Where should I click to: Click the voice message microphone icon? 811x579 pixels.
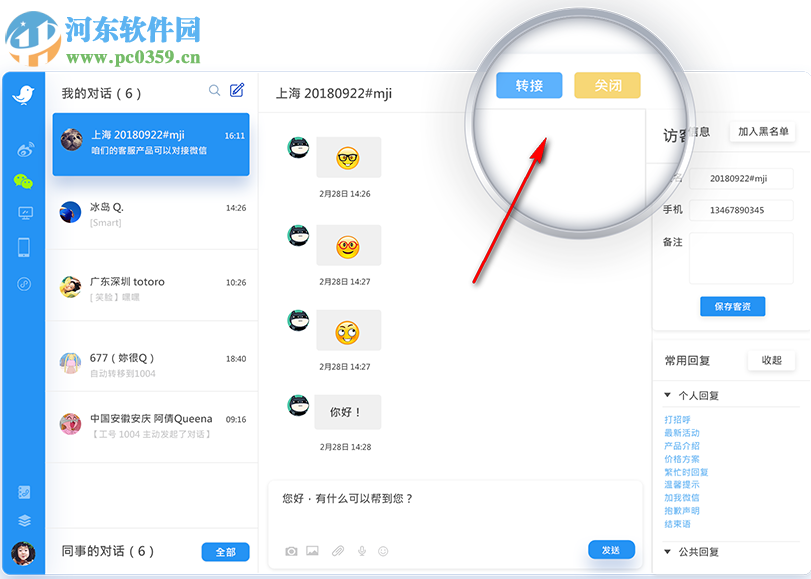(363, 551)
